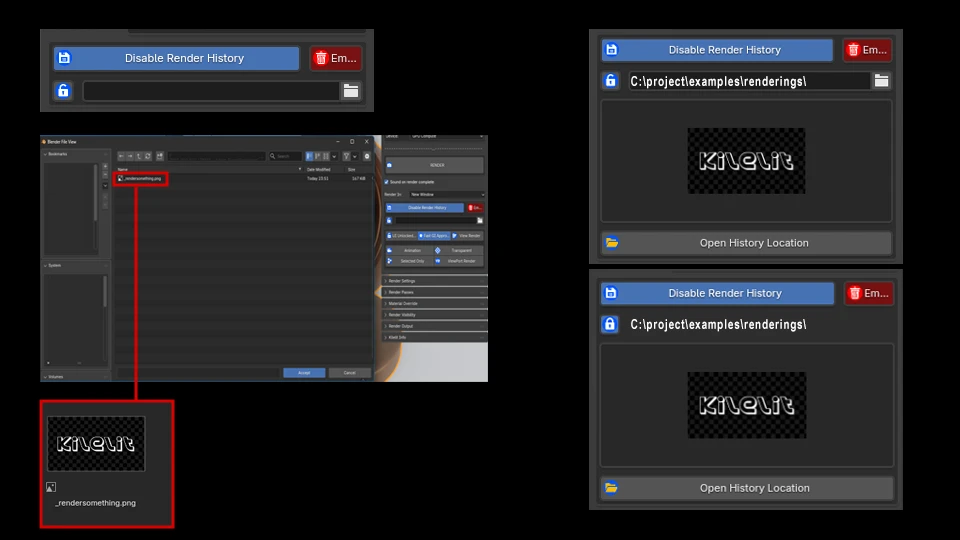Click Disable Render History above the unlocked renderings path
This screenshot has width=960, height=540.
pyautogui.click(x=717, y=50)
